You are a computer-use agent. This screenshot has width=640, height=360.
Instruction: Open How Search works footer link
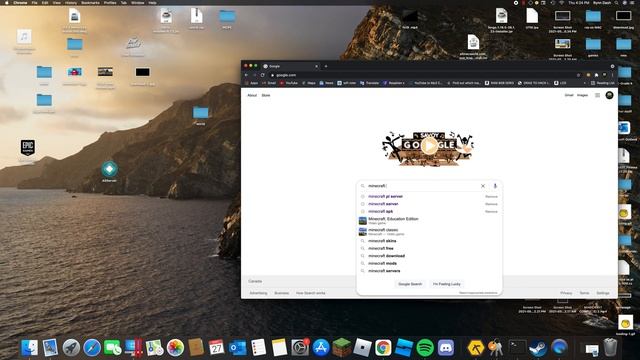click(x=311, y=293)
